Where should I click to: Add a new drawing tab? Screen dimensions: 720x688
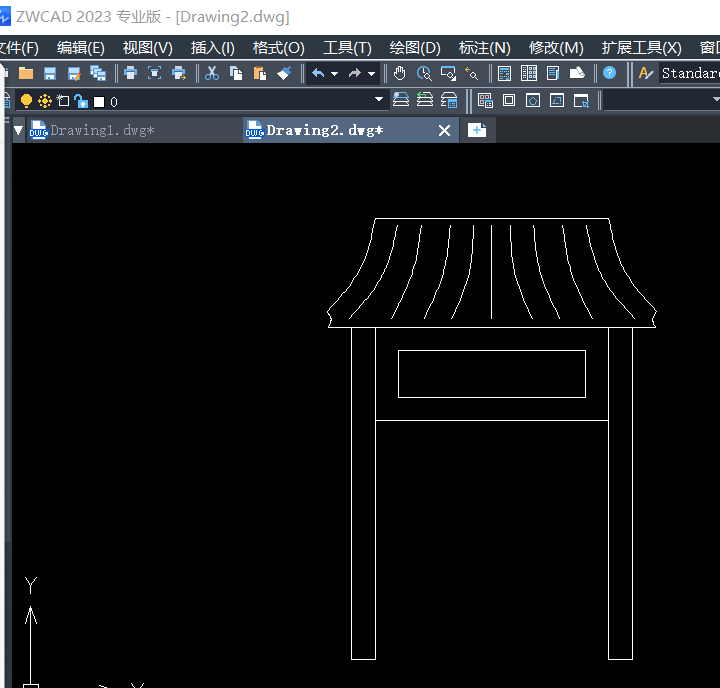click(477, 130)
